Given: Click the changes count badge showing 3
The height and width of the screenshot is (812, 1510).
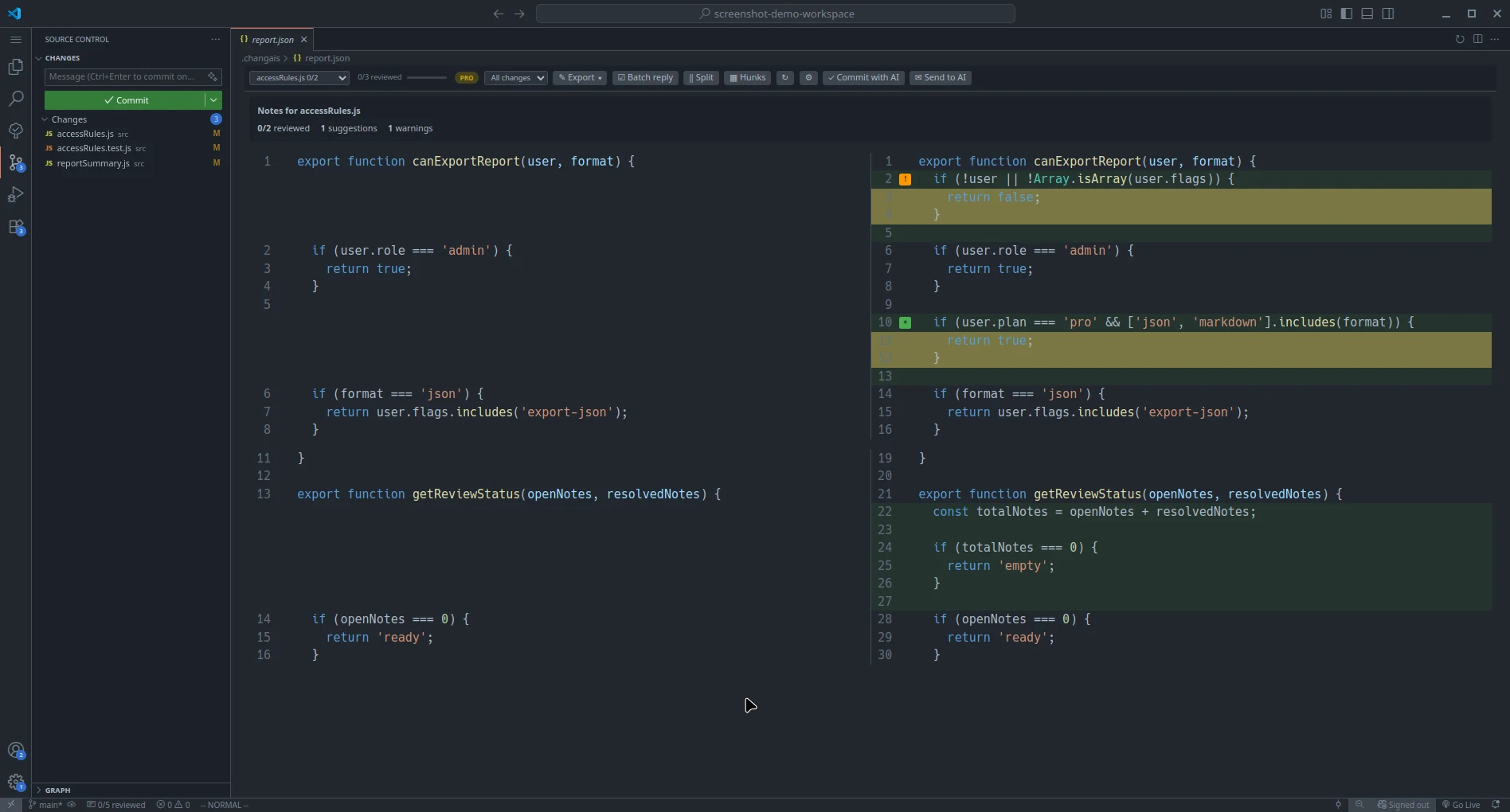Looking at the screenshot, I should (x=216, y=119).
